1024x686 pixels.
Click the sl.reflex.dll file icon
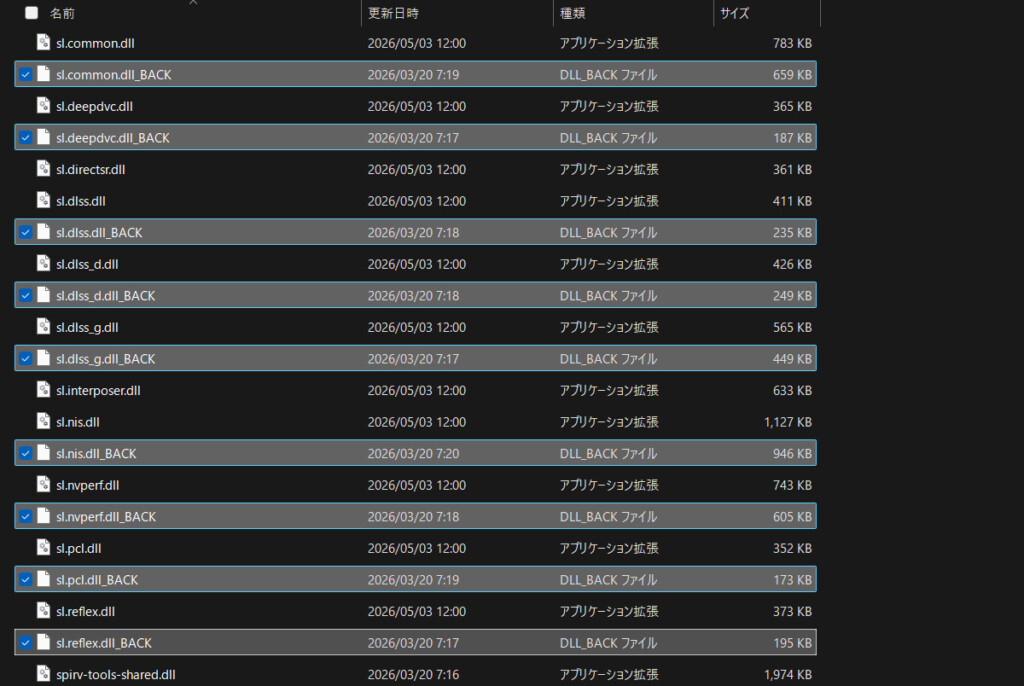[44, 611]
